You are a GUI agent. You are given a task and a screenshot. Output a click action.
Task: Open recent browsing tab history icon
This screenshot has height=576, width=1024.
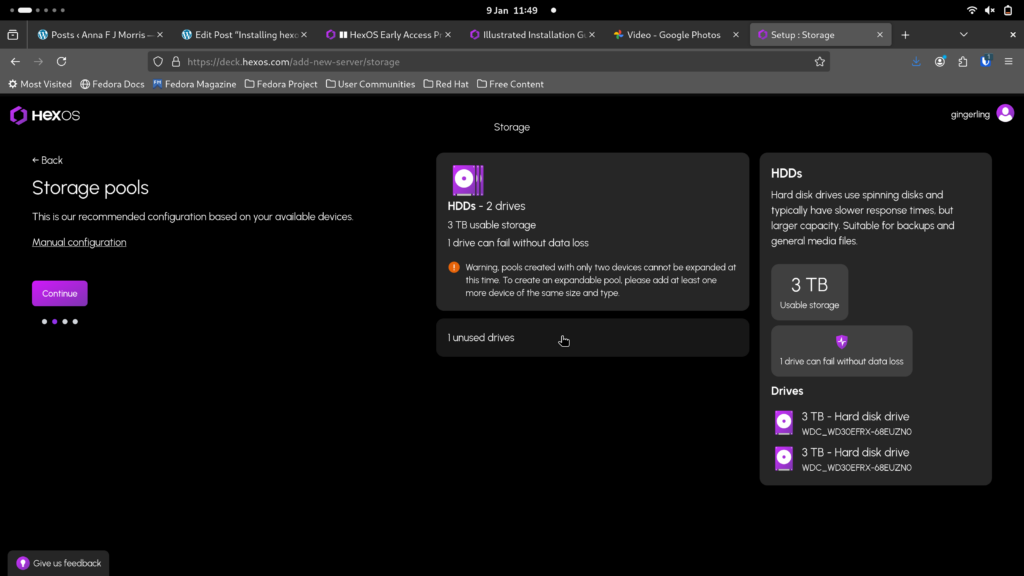(12, 35)
